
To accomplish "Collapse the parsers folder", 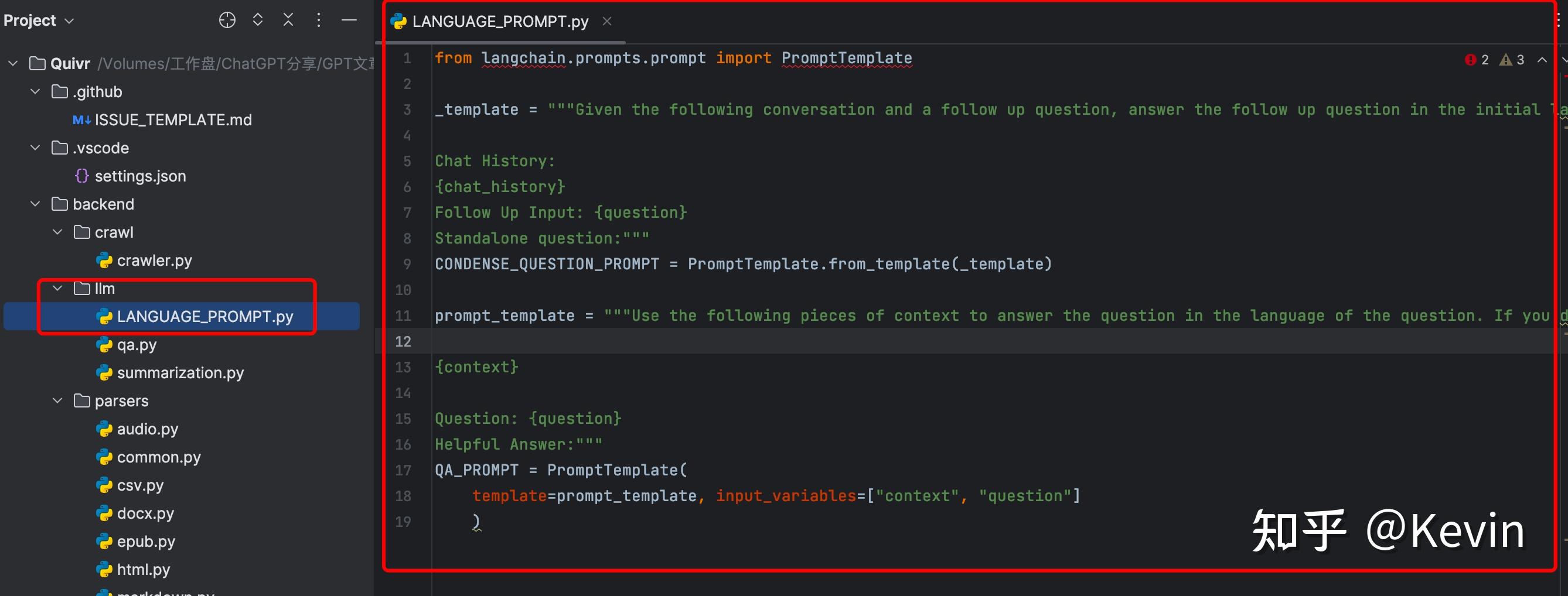I will pyautogui.click(x=58, y=401).
